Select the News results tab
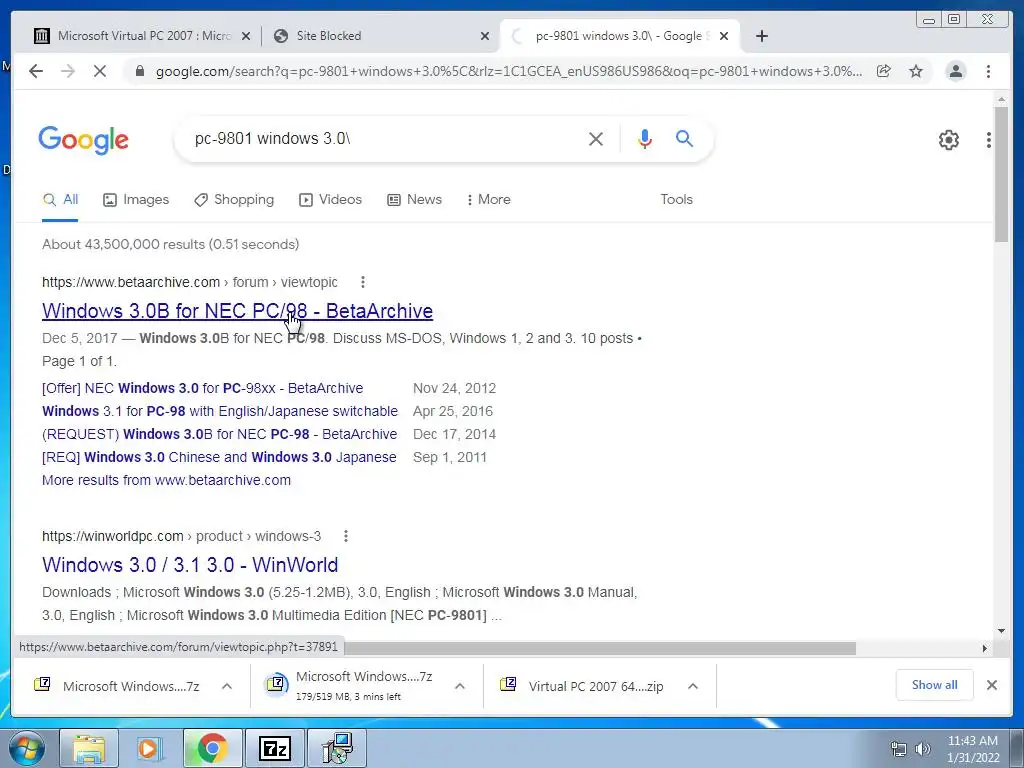Image resolution: width=1024 pixels, height=768 pixels. [x=414, y=200]
